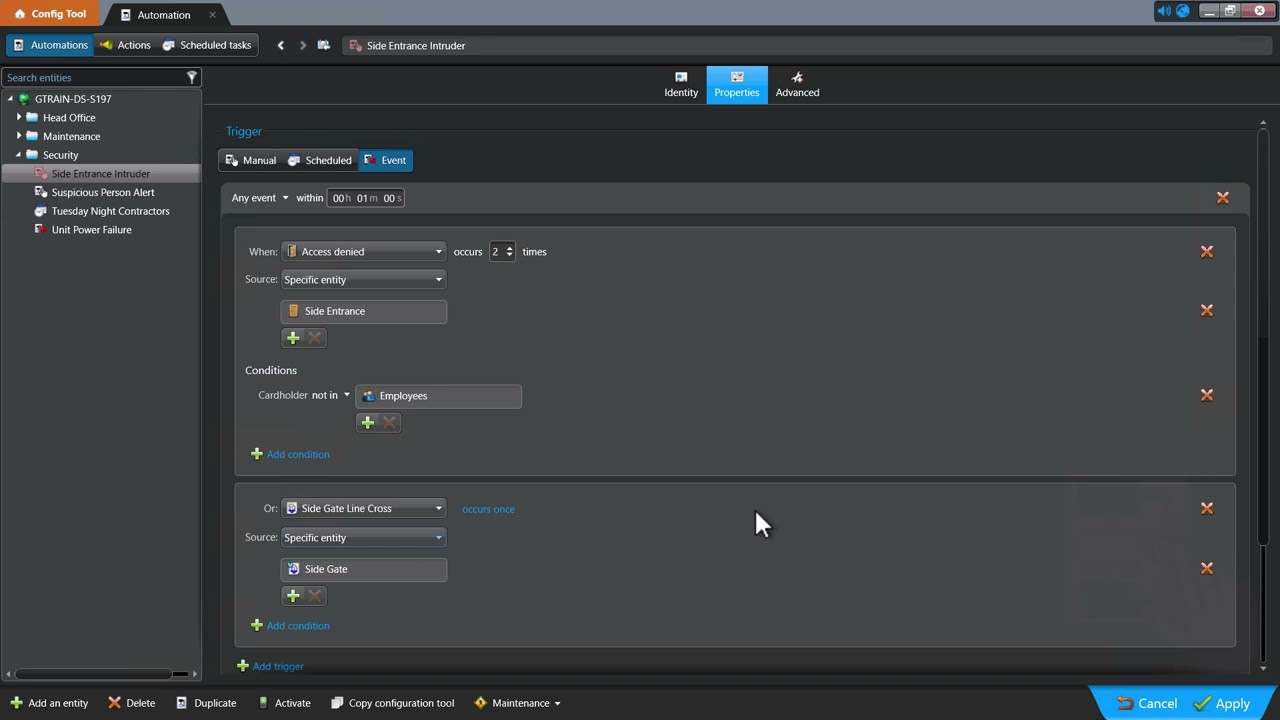This screenshot has height=720, width=1280.
Task: Open the Maintenance menu
Action: (517, 703)
